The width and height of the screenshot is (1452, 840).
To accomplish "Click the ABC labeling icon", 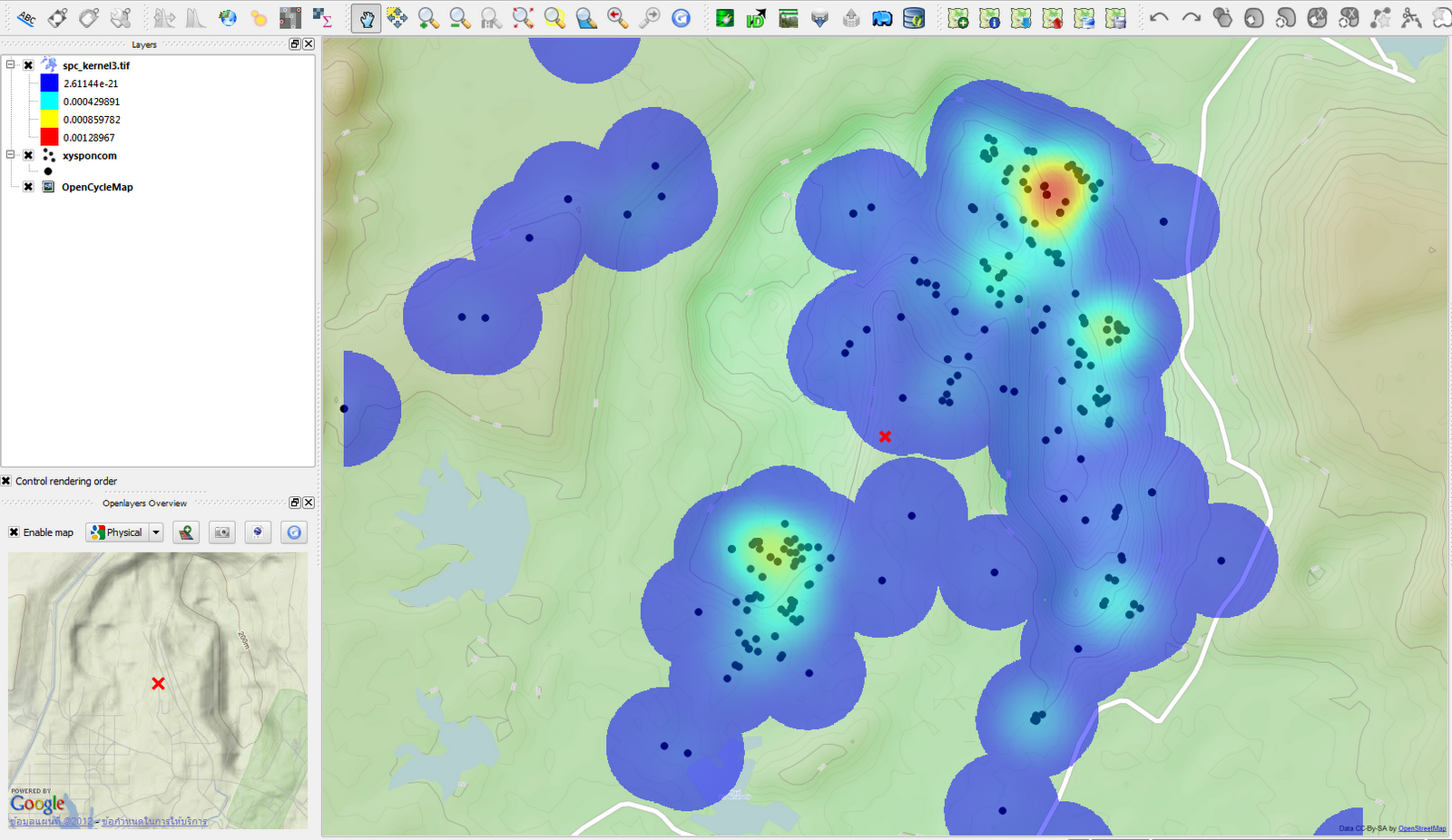I will tap(25, 17).
